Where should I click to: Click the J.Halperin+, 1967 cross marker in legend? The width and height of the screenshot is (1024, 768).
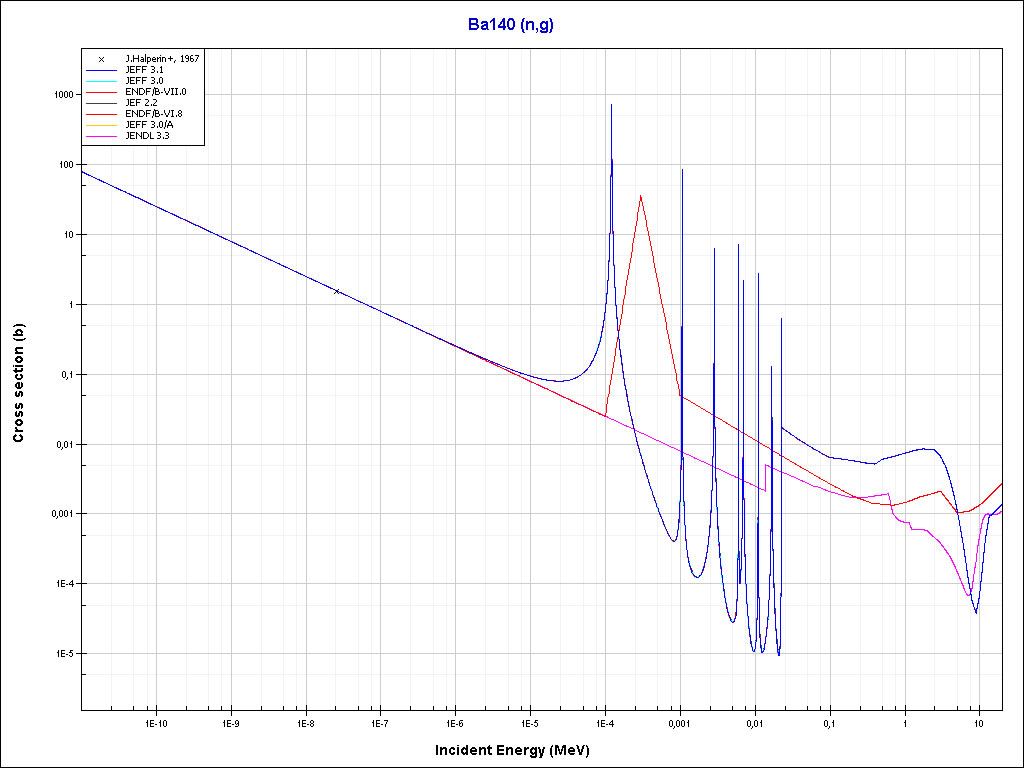[x=101, y=59]
